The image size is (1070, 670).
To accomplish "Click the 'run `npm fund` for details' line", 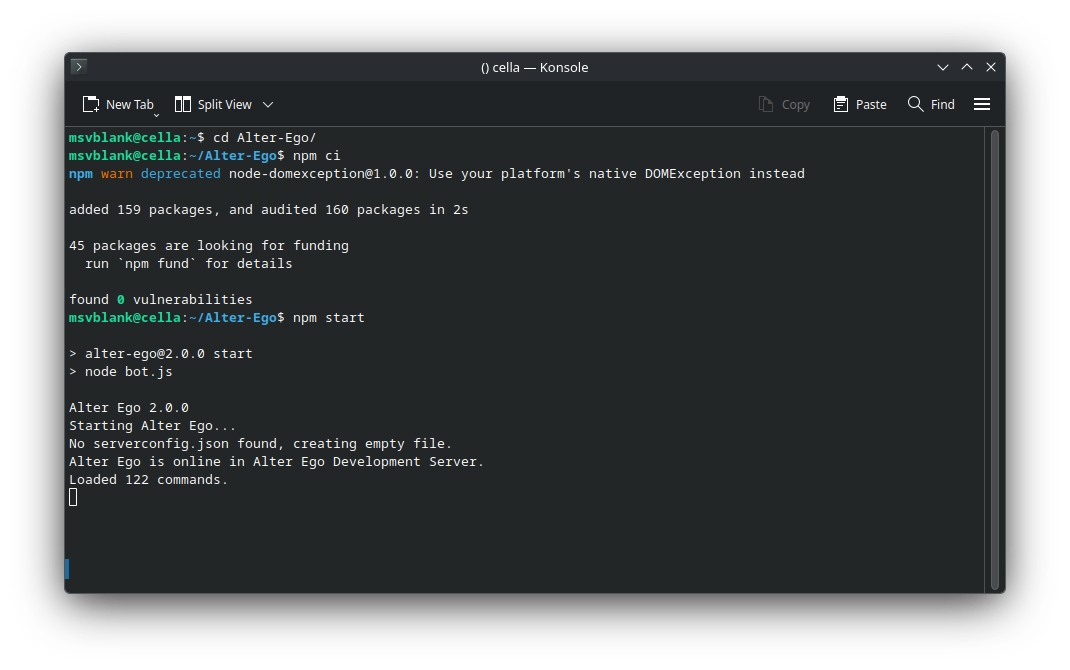I will [x=188, y=263].
